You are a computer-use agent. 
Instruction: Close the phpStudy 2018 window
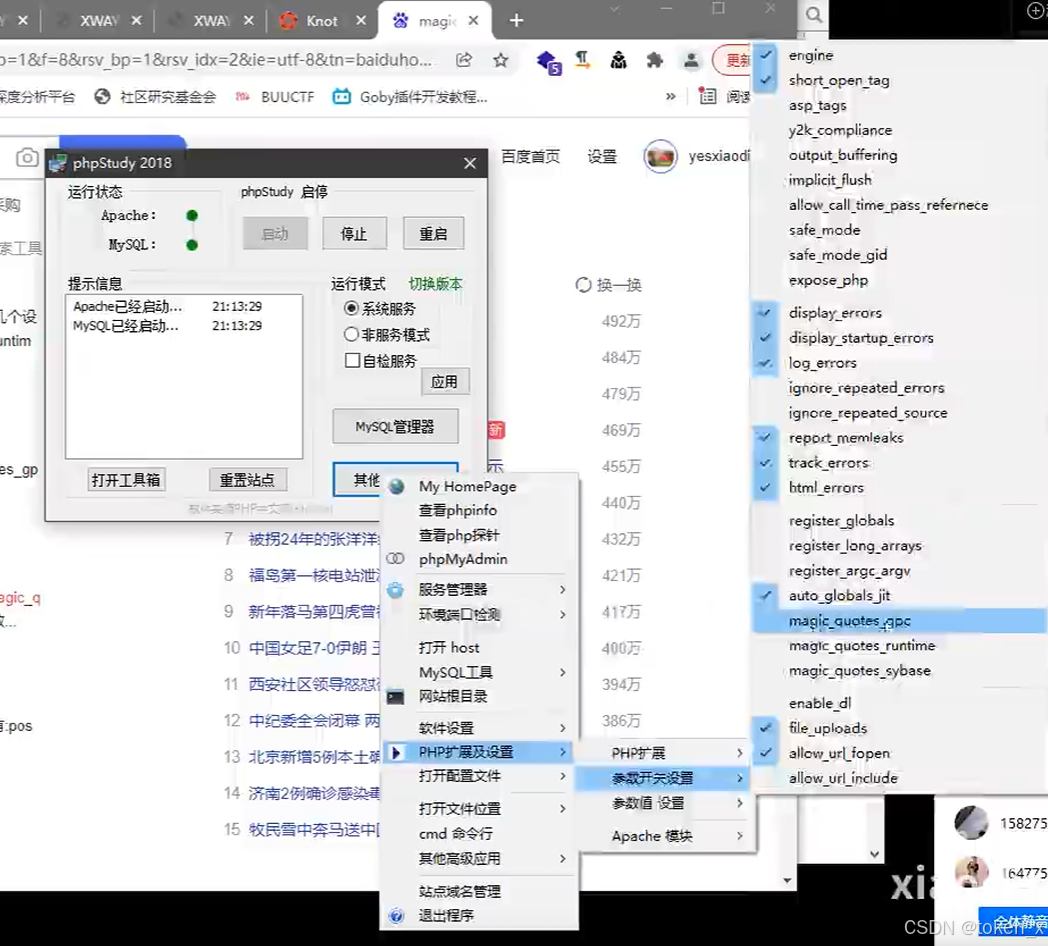[470, 163]
